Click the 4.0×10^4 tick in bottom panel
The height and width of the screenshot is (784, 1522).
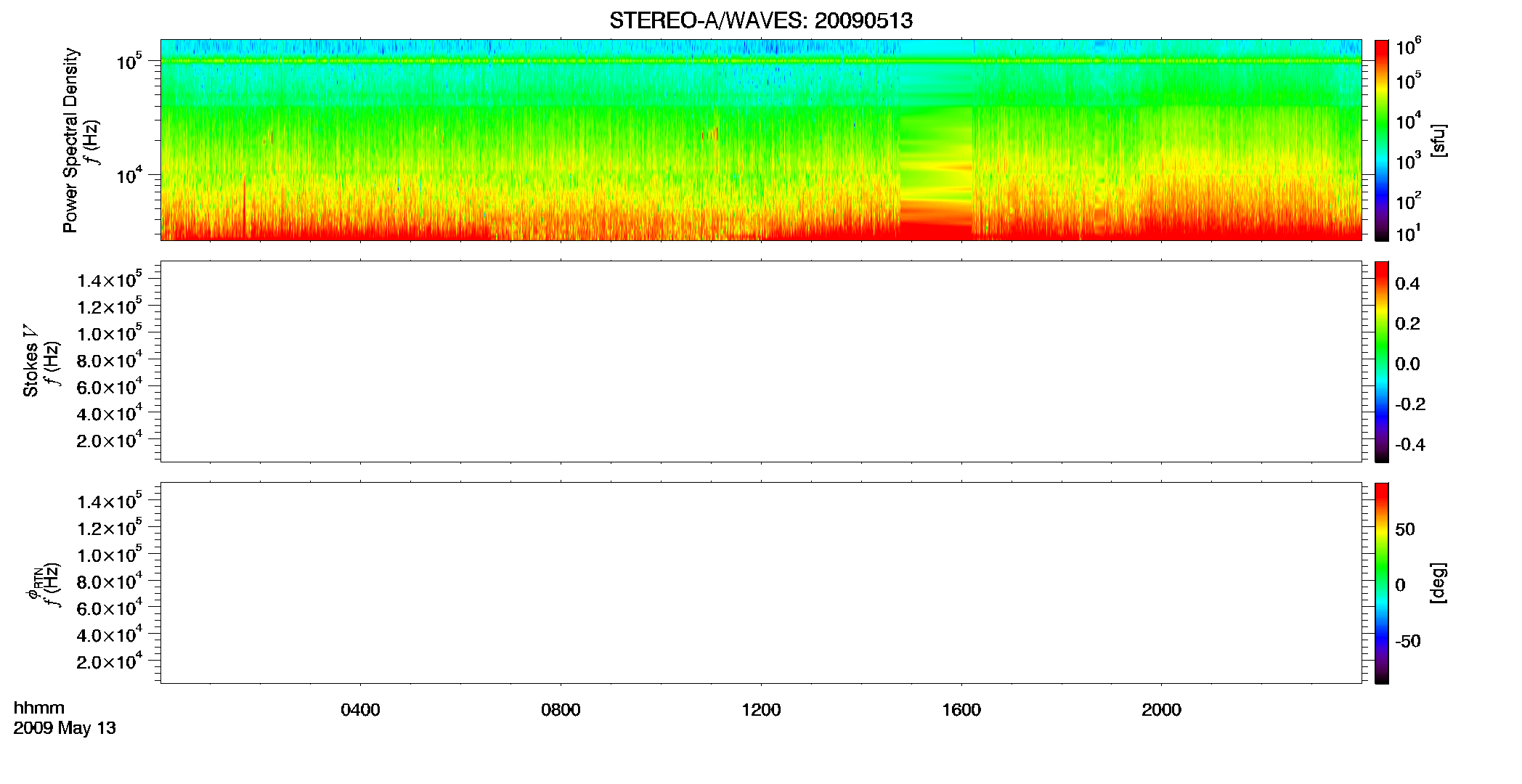pyautogui.click(x=110, y=634)
